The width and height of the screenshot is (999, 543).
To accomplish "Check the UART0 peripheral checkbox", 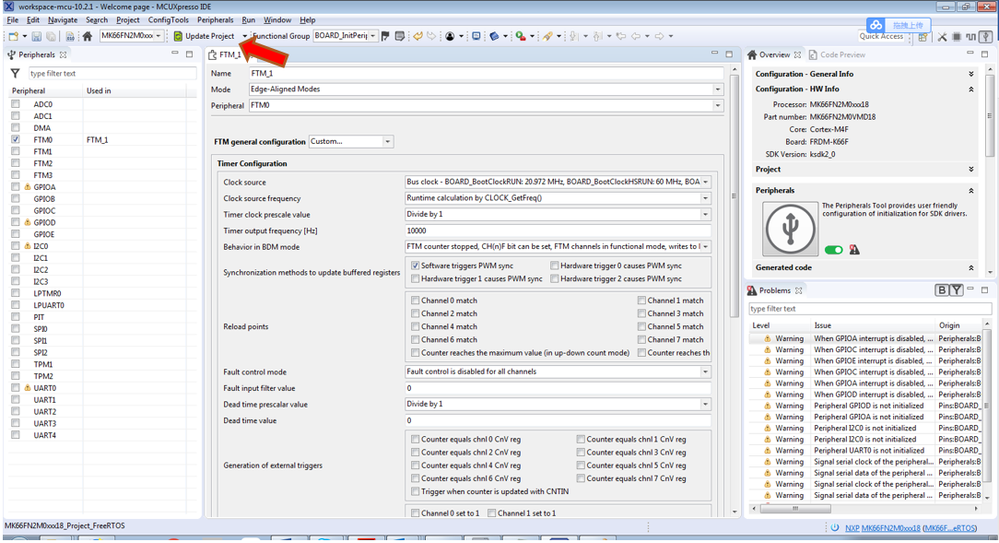I will coord(15,387).
